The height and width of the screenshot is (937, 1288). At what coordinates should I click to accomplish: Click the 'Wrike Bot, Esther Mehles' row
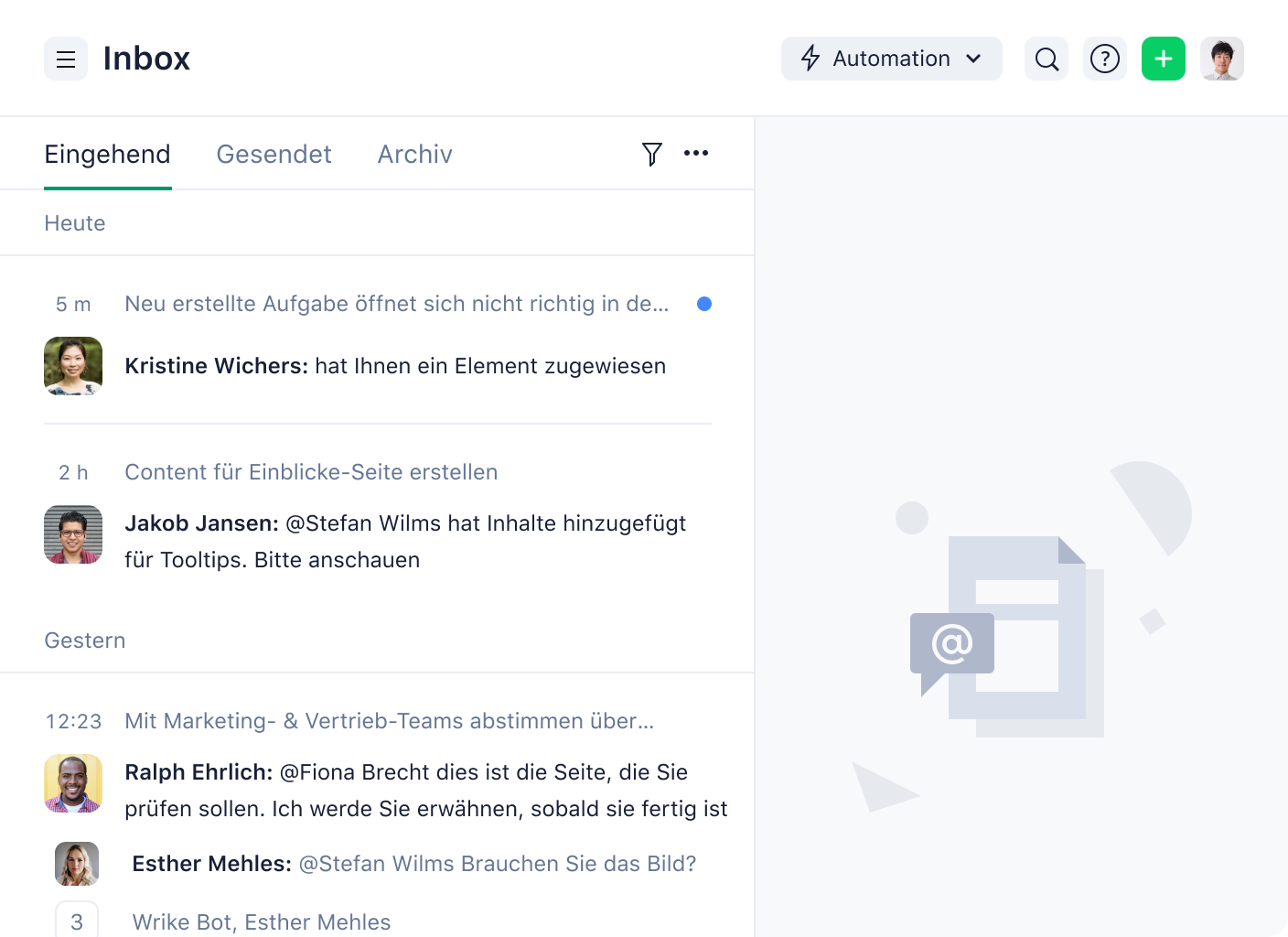[262, 922]
